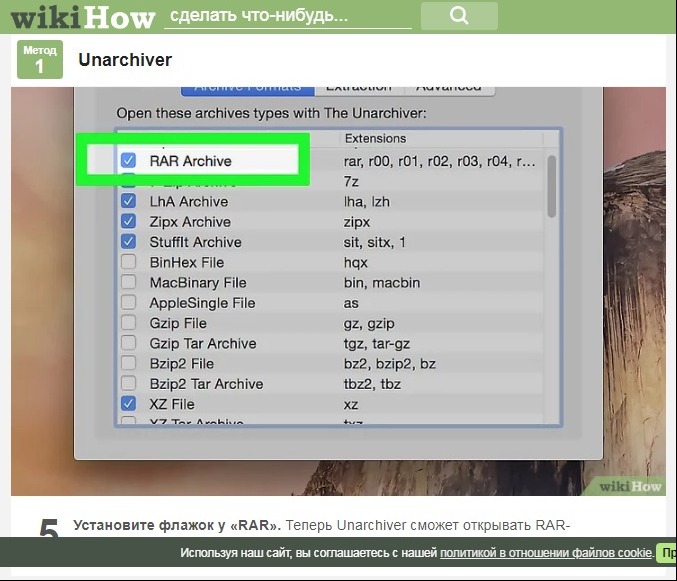This screenshot has height=581, width=677.
Task: Click the magnifier search button
Action: tap(459, 16)
